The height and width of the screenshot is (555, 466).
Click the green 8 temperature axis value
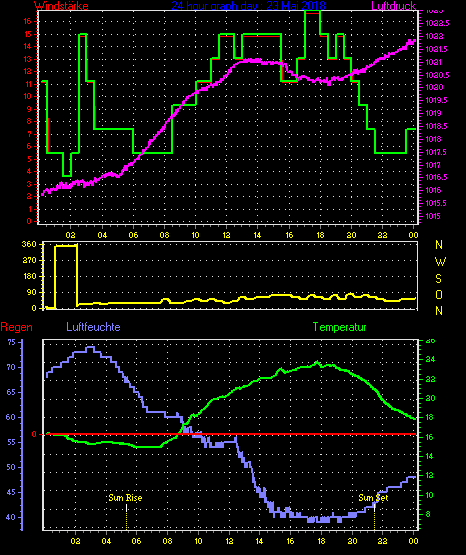[428, 514]
